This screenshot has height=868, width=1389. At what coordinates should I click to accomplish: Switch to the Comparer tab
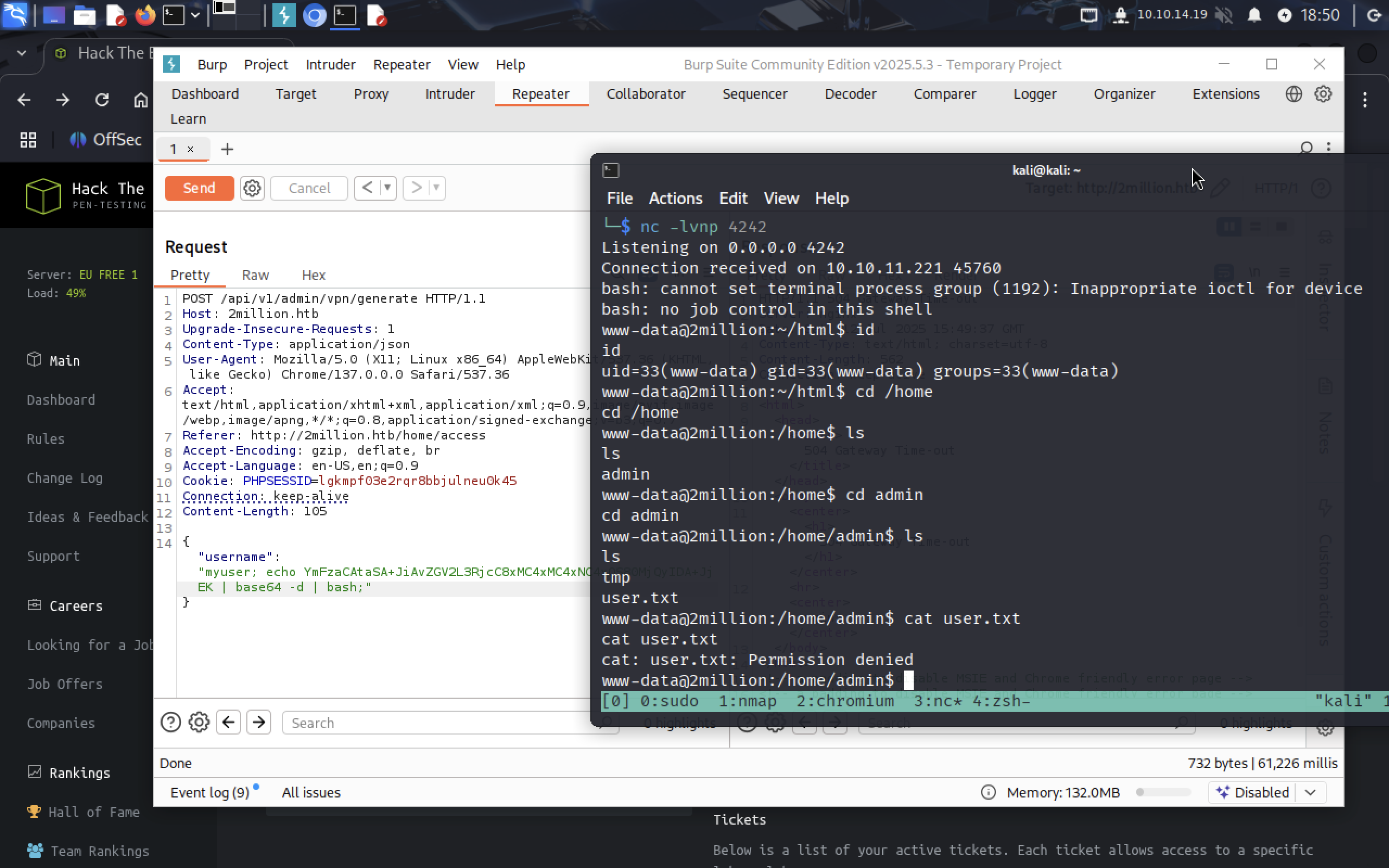[944, 93]
